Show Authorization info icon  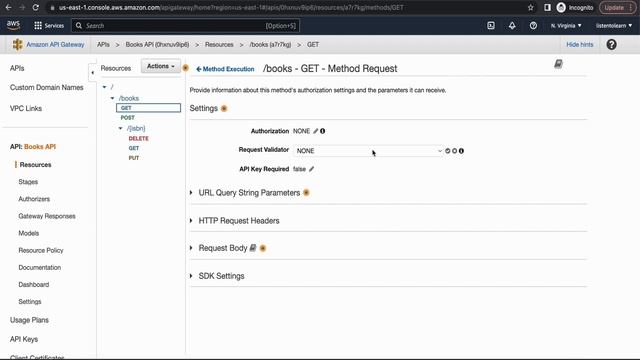[322, 131]
